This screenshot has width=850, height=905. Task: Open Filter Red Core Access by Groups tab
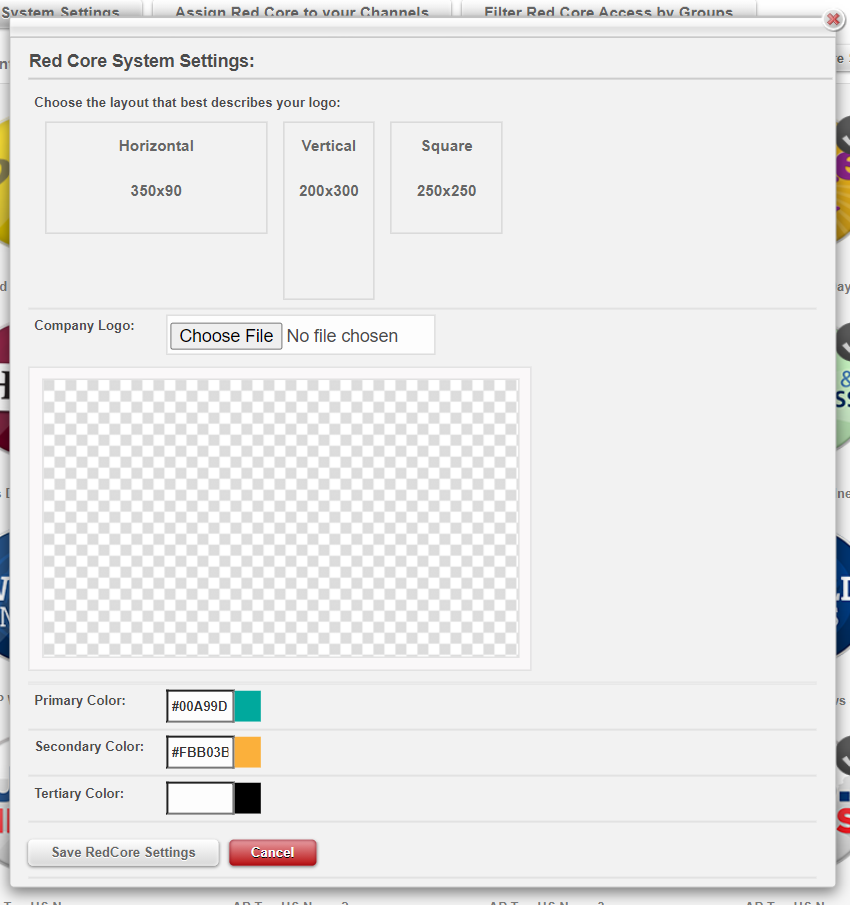(609, 10)
